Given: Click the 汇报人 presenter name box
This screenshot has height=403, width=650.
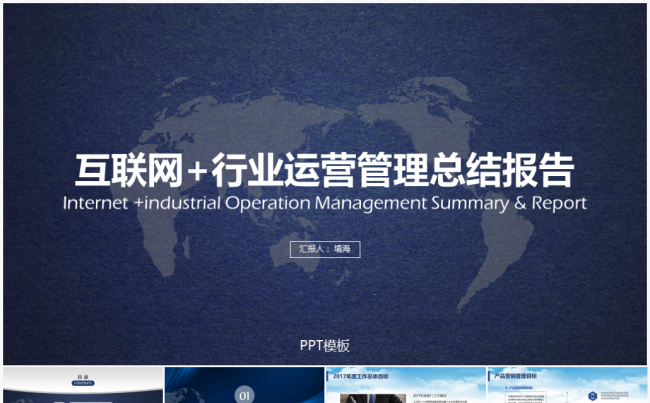Looking at the screenshot, I should (x=325, y=249).
